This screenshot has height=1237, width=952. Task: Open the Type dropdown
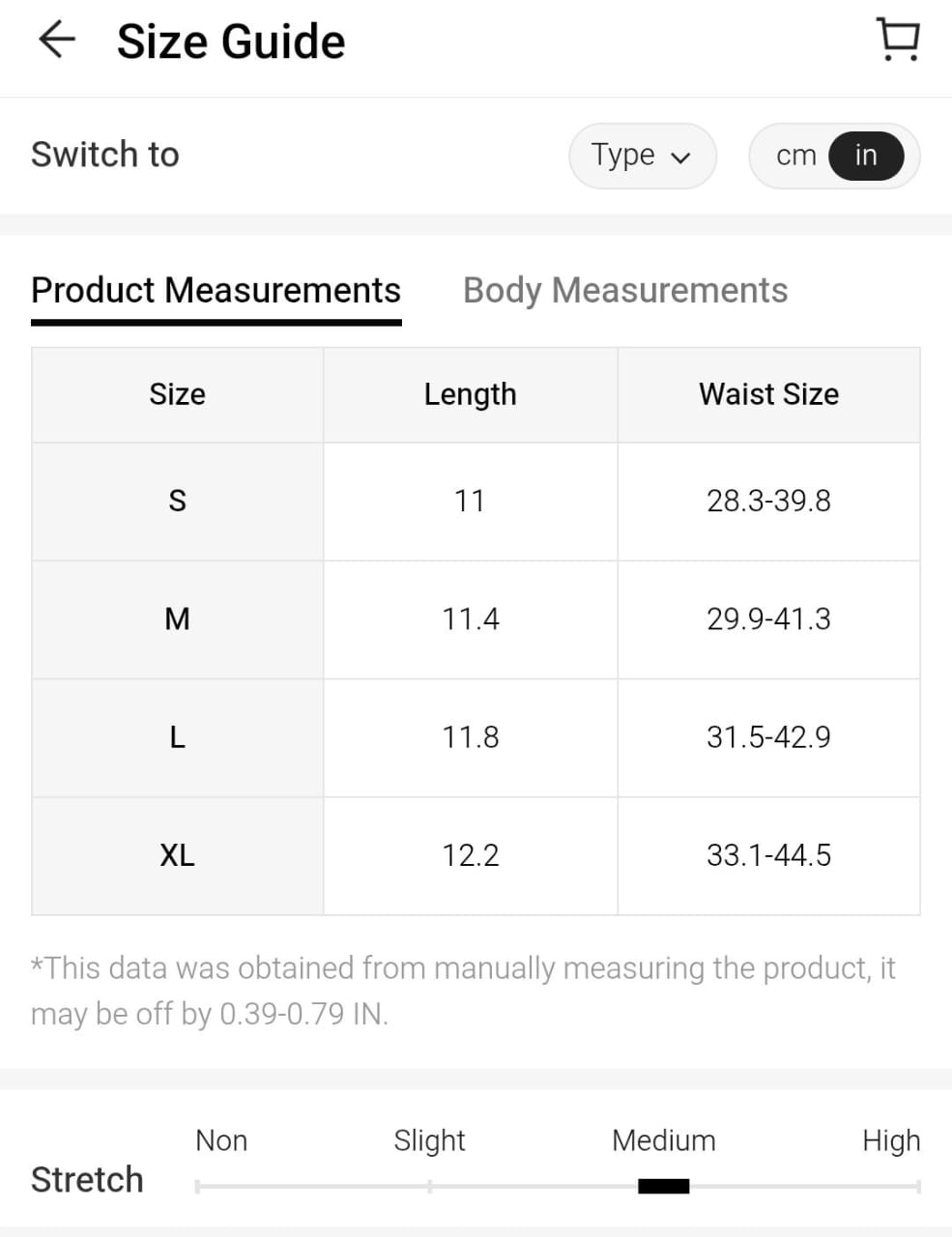[642, 156]
